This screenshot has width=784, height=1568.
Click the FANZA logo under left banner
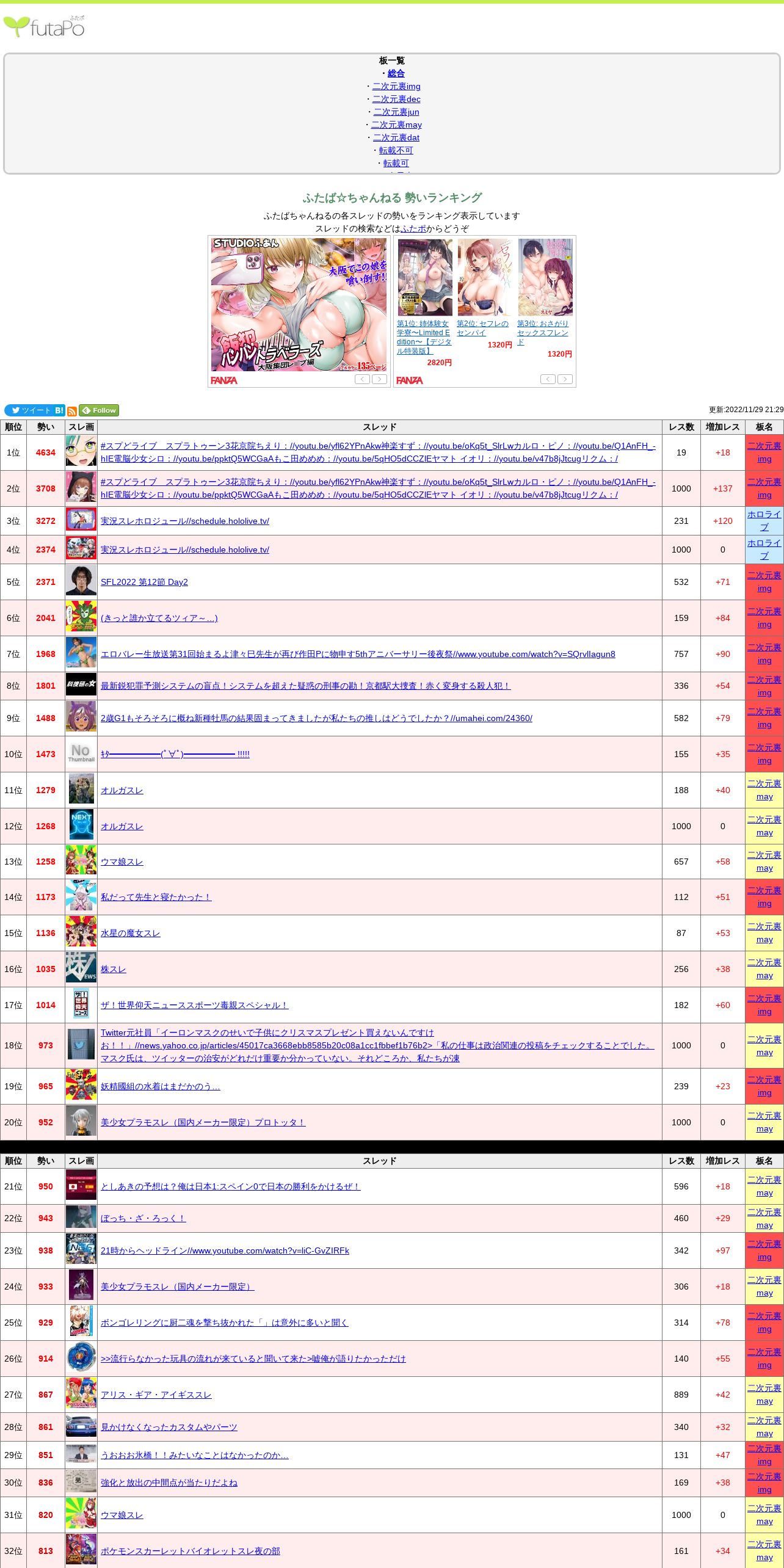coord(224,380)
